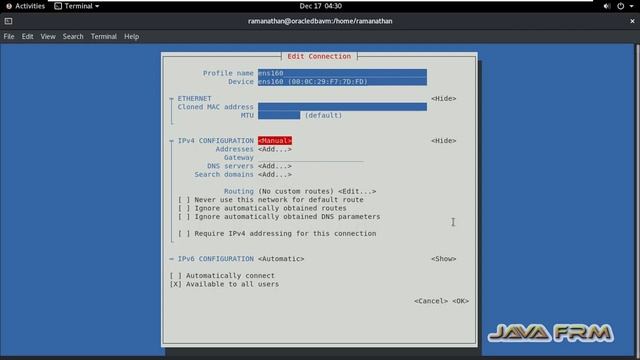Click the Terminal icon in top bar
The height and width of the screenshot is (360, 640).
(58, 6)
